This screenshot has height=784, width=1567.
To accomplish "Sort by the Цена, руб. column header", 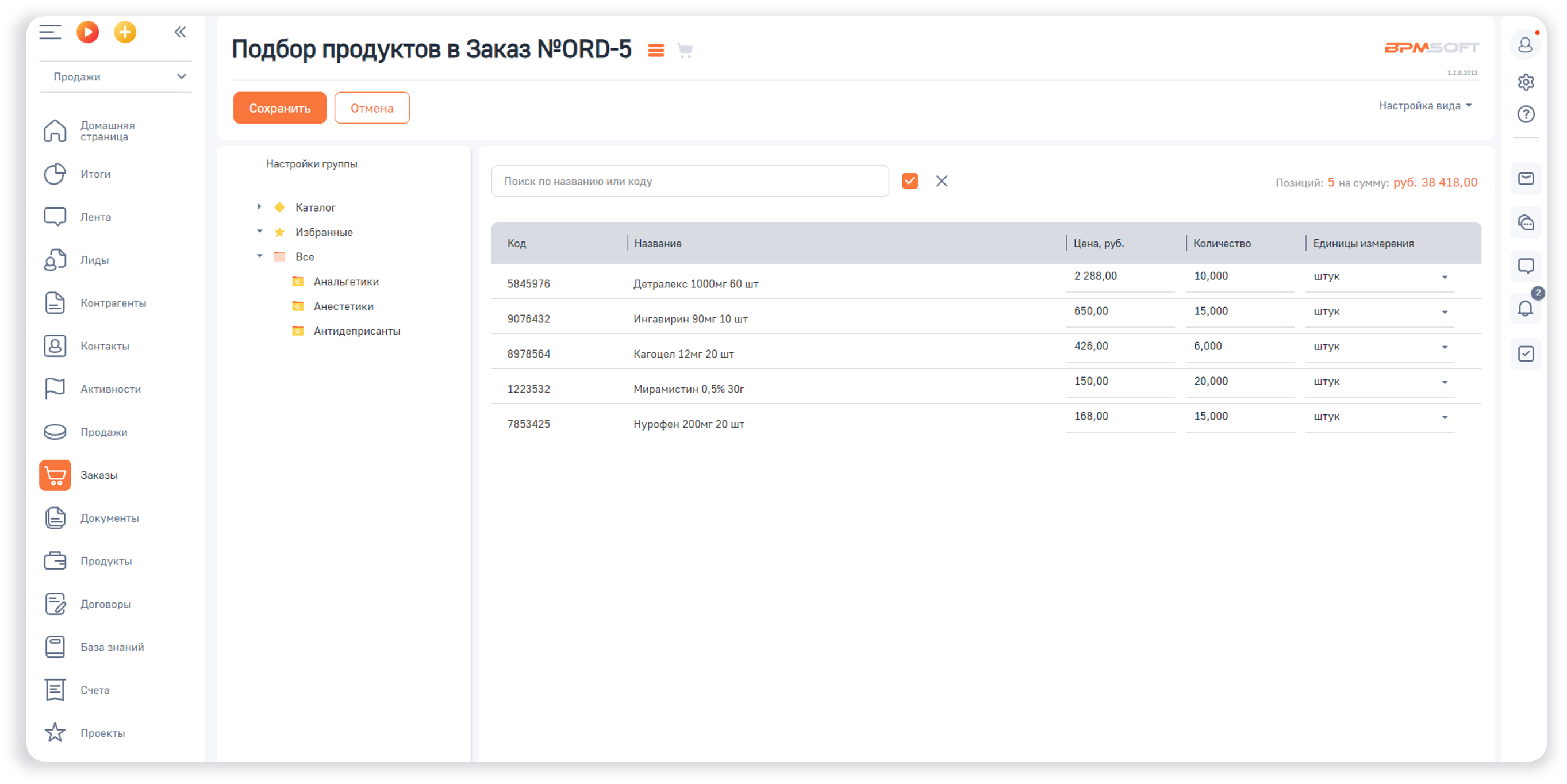I will (1099, 243).
